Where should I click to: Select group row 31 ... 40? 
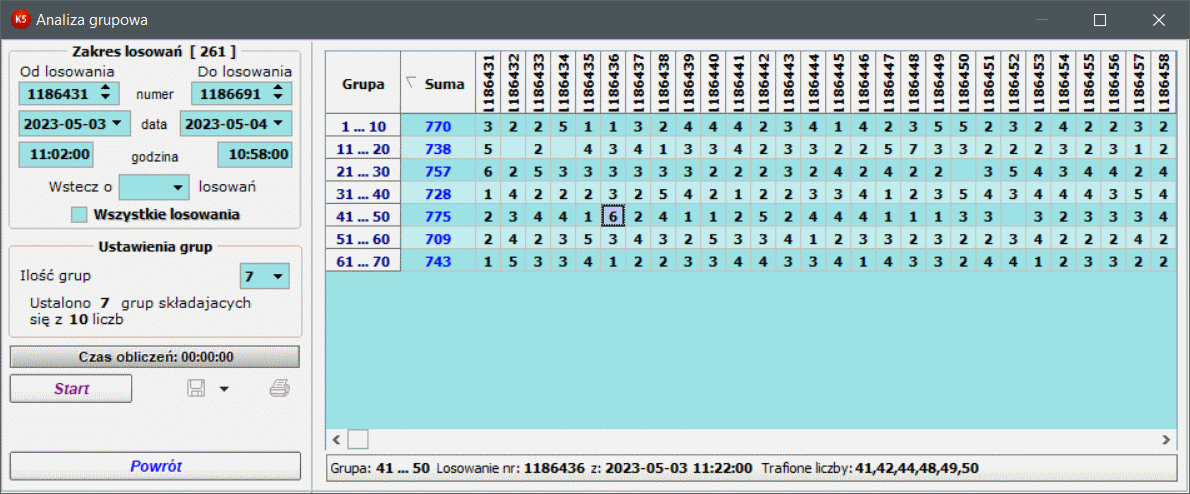pos(364,194)
